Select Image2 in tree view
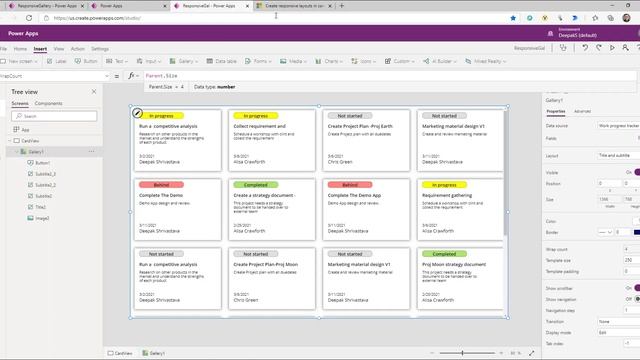 [x=42, y=218]
